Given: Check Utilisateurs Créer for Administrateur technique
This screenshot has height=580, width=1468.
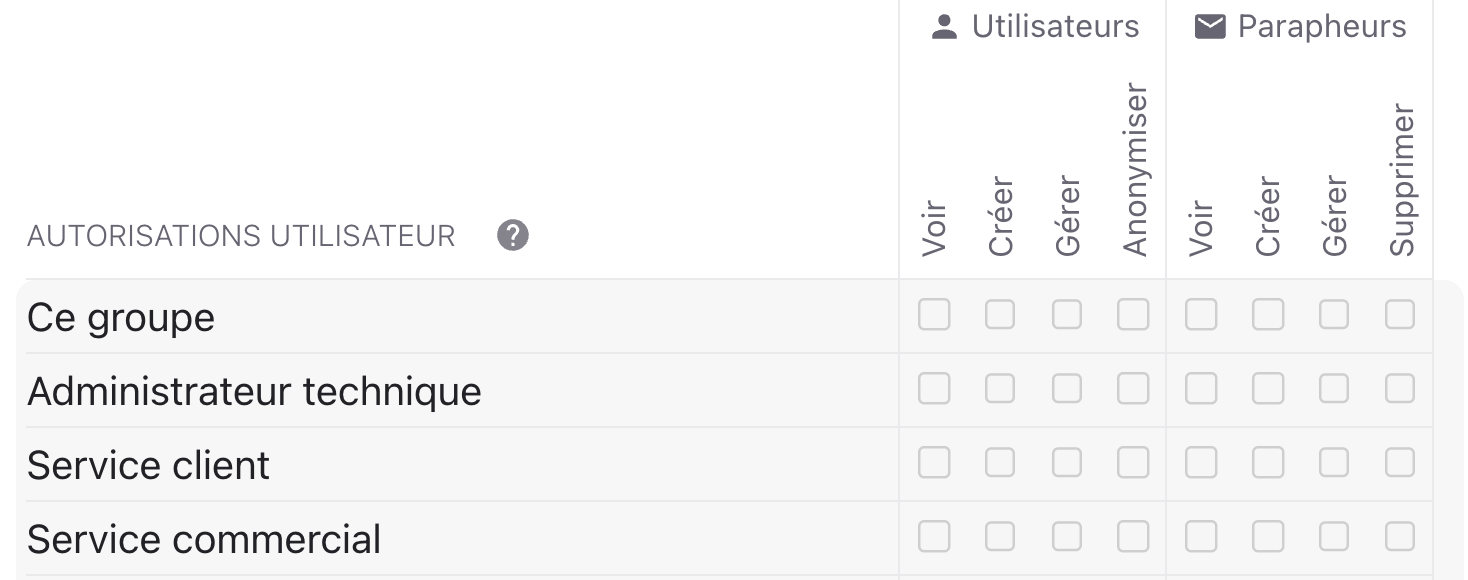Looking at the screenshot, I should (x=1000, y=389).
